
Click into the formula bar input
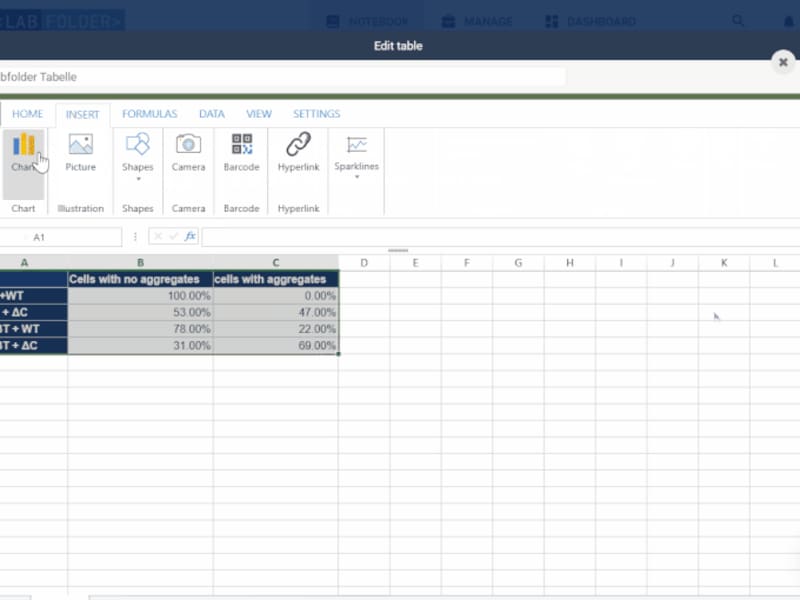click(x=501, y=237)
